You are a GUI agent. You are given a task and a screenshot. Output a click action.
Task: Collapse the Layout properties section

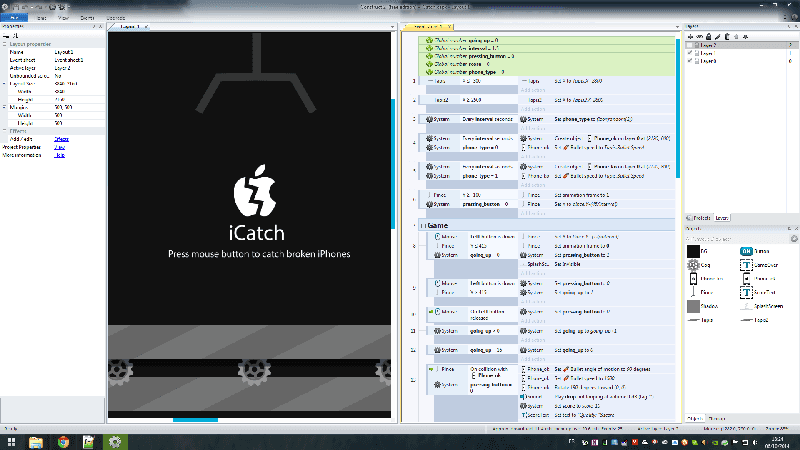[x=5, y=44]
